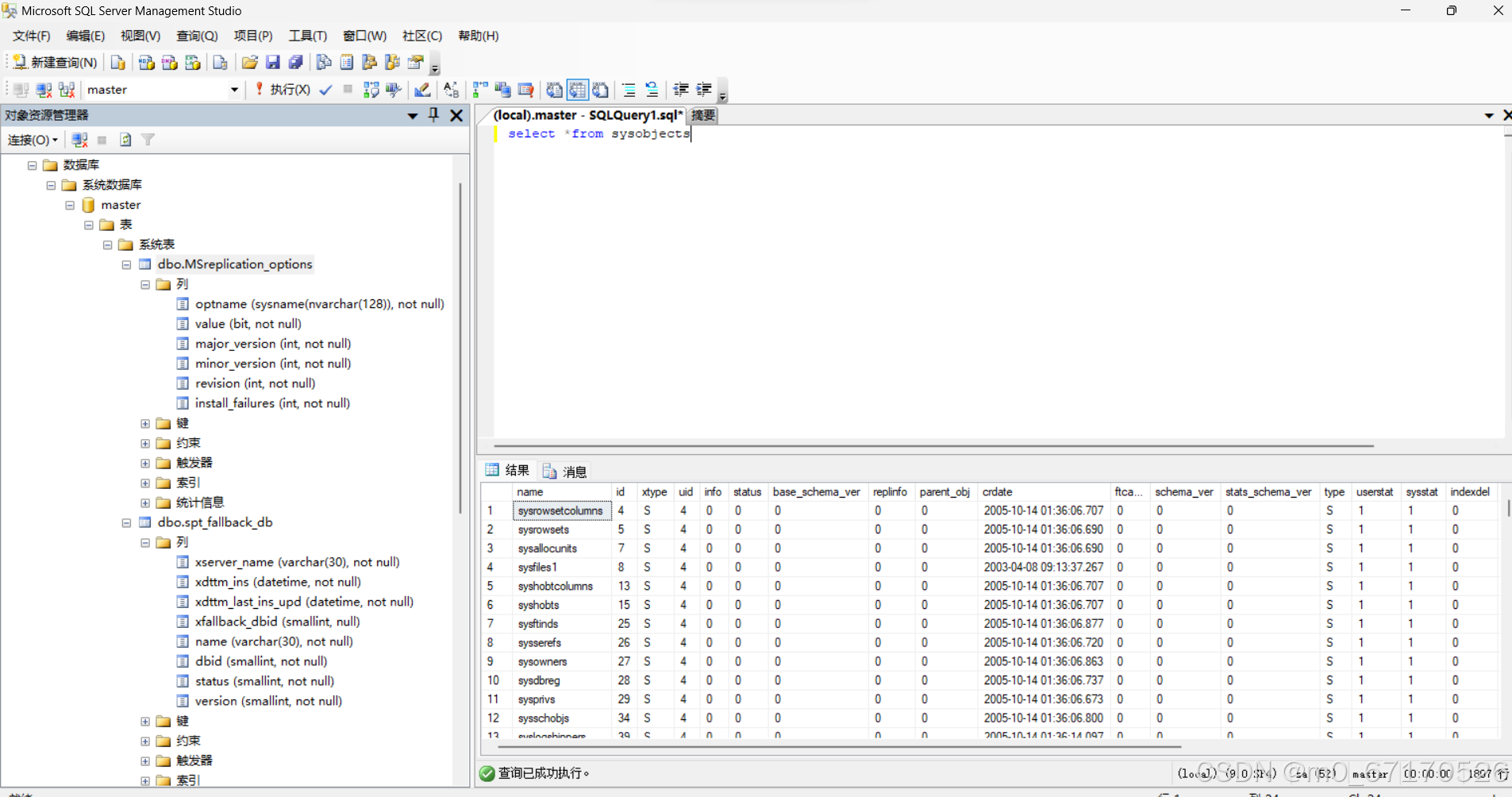Open the Properties window icon
This screenshot has width=1512, height=797.
click(416, 62)
